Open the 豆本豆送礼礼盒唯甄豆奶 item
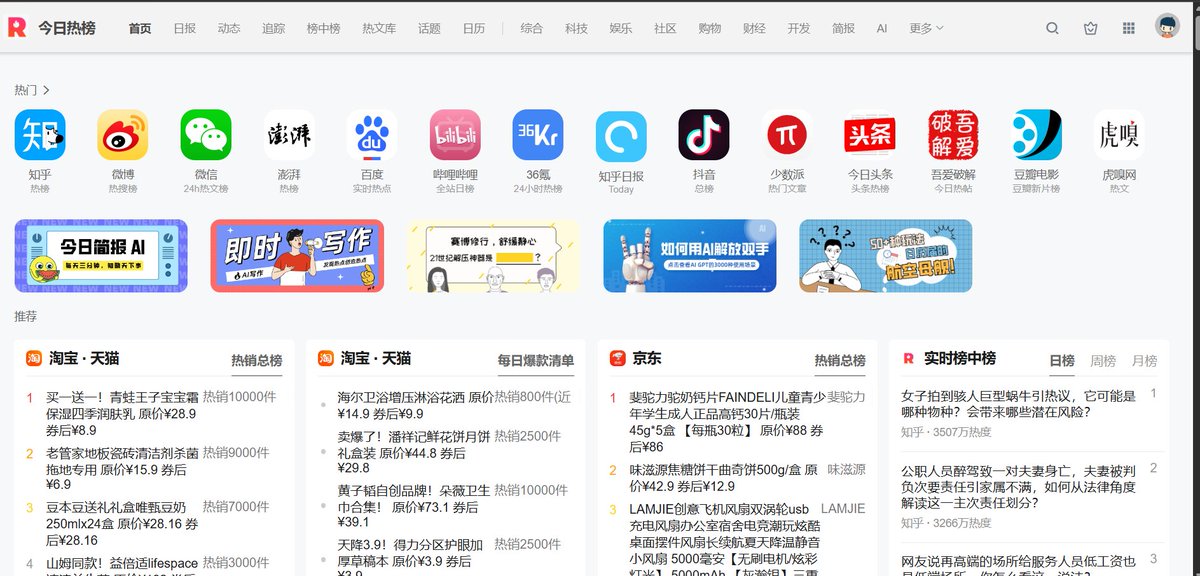 [122, 523]
